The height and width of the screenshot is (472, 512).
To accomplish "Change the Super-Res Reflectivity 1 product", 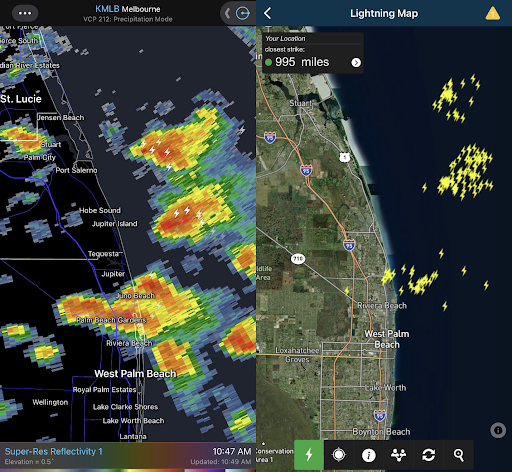I will pos(53,451).
